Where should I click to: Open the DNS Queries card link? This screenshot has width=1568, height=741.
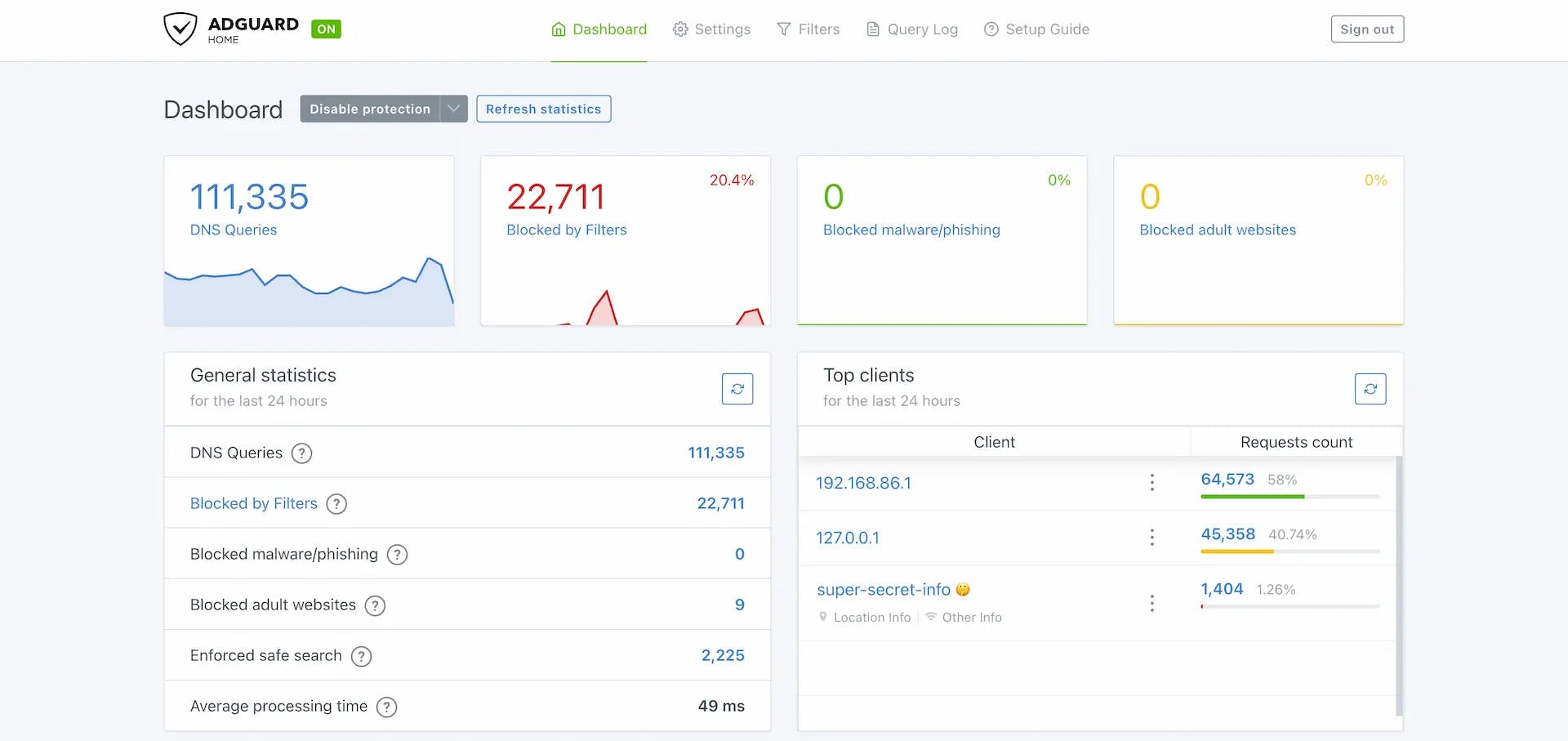[x=234, y=230]
